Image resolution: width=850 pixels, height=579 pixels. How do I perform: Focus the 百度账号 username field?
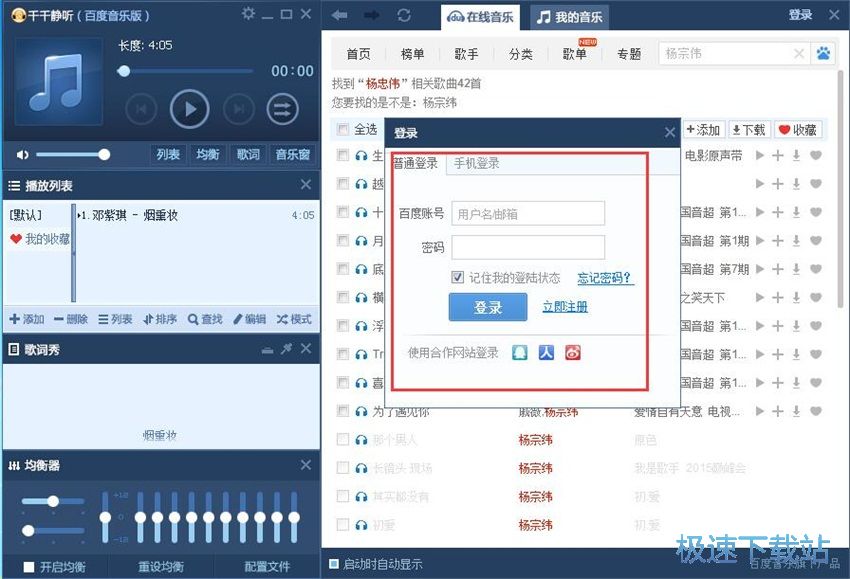click(x=528, y=214)
